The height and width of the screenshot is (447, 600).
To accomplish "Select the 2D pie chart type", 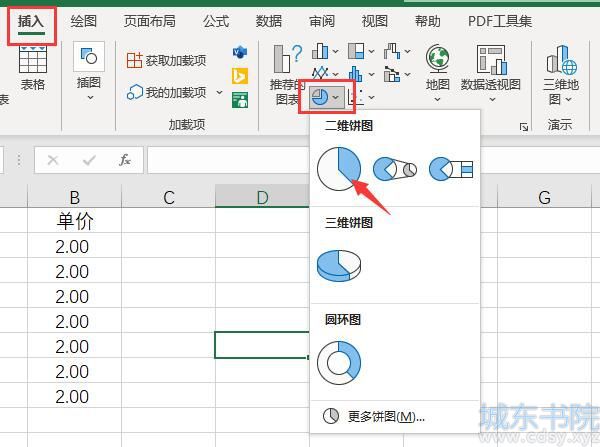I will click(x=339, y=169).
